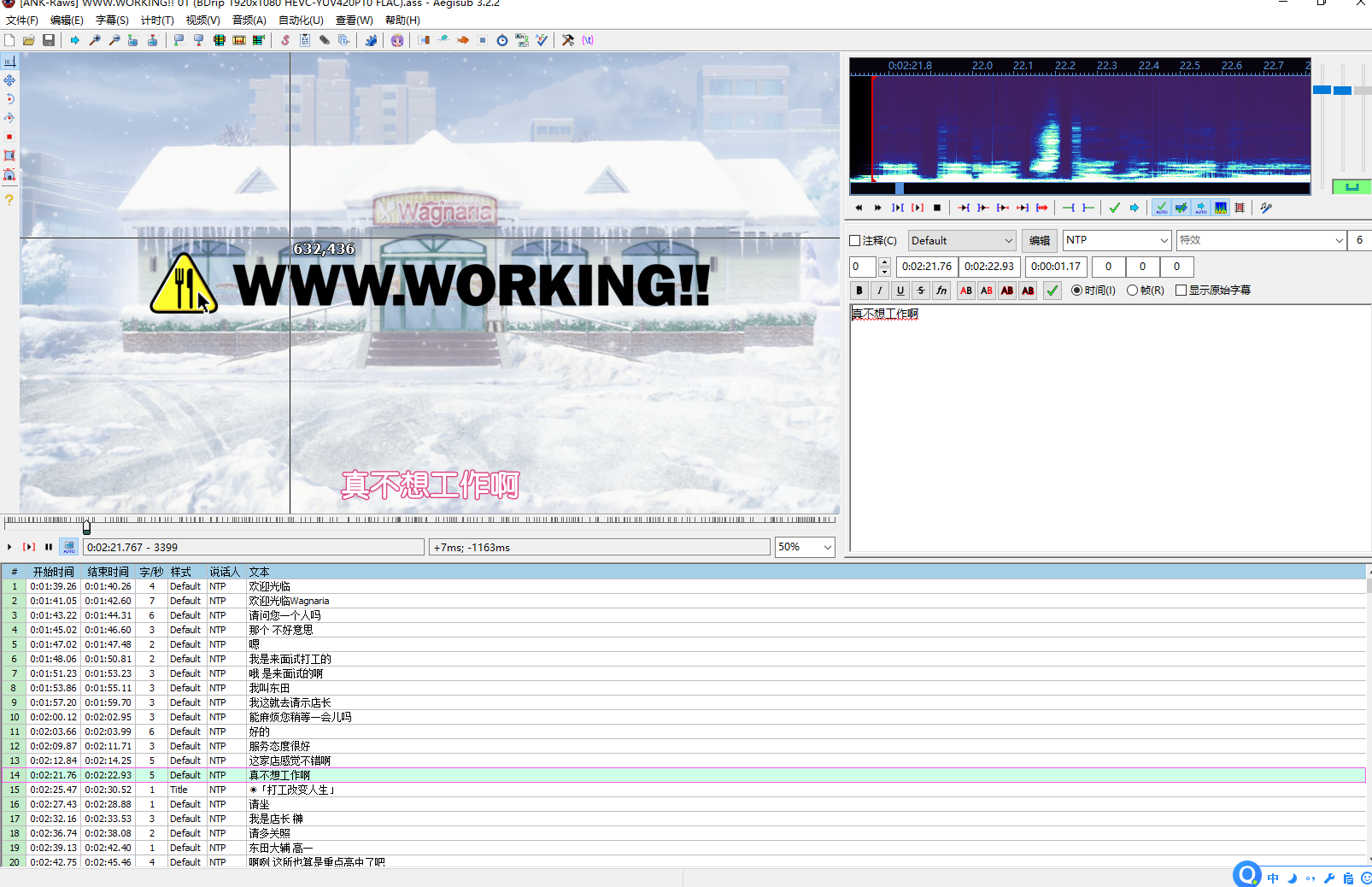Zoom out the video with magnifier minus
This screenshot has height=887, width=1372.
pos(114,40)
